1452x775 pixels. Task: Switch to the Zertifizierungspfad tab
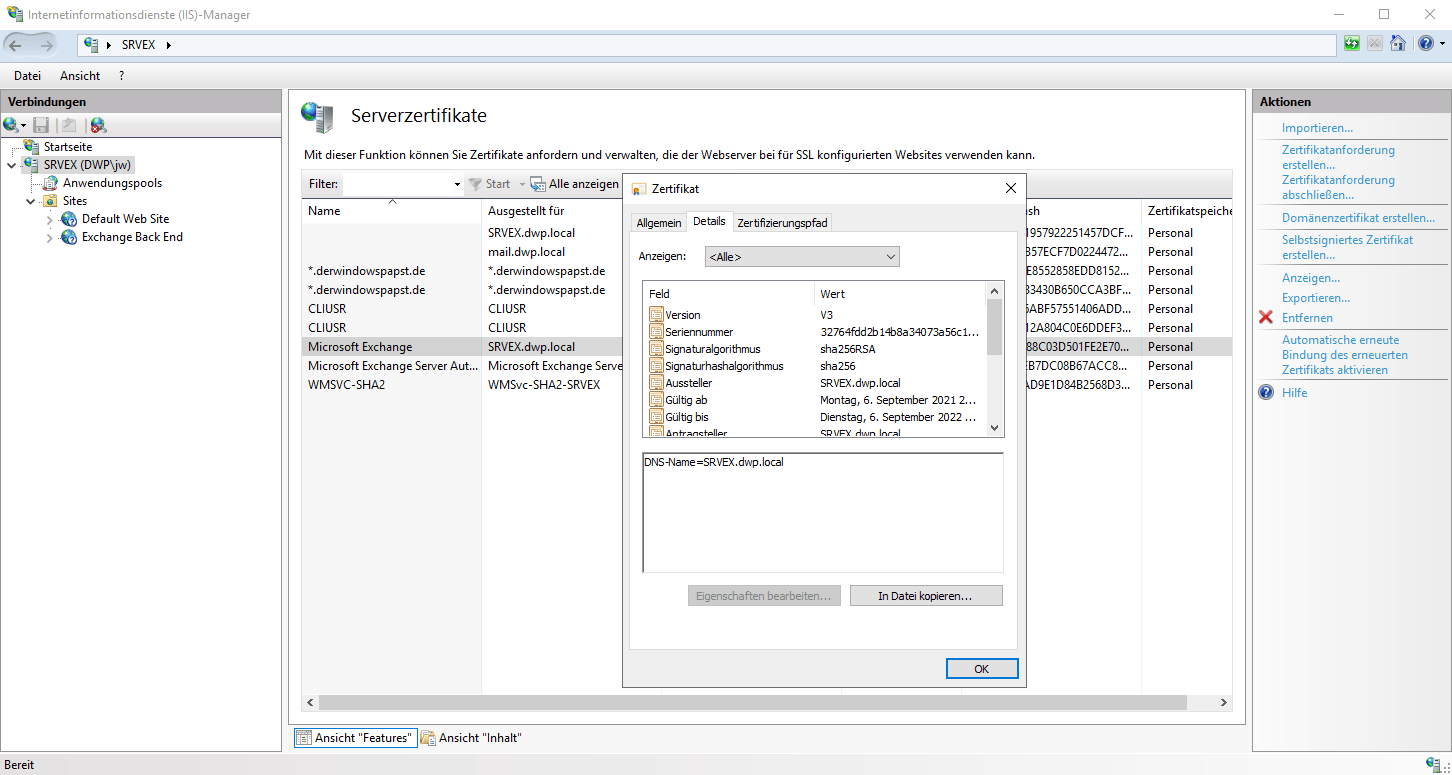click(782, 223)
